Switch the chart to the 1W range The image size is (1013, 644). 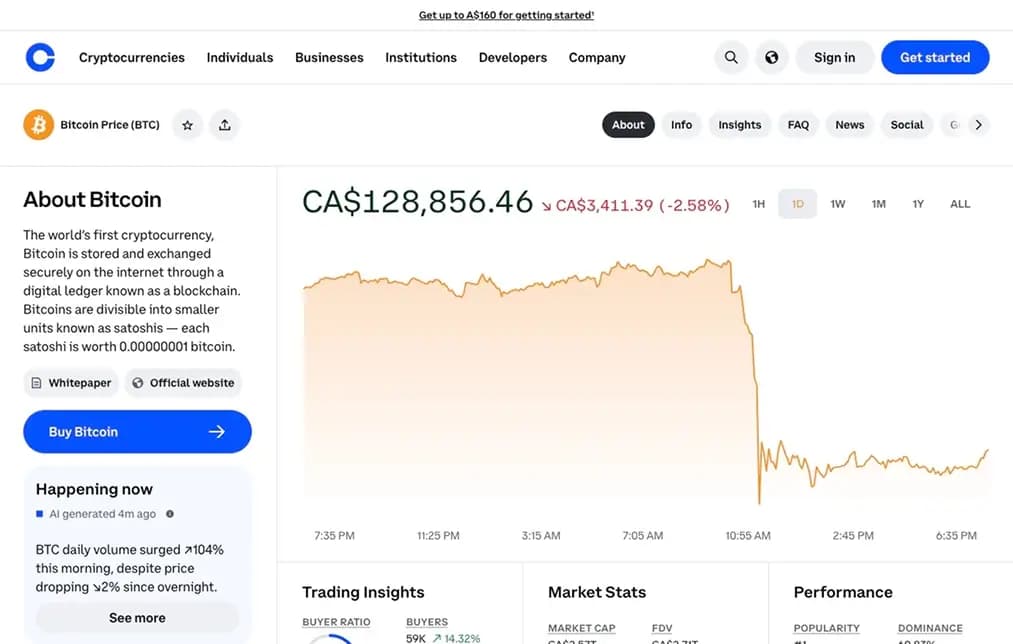click(x=838, y=203)
